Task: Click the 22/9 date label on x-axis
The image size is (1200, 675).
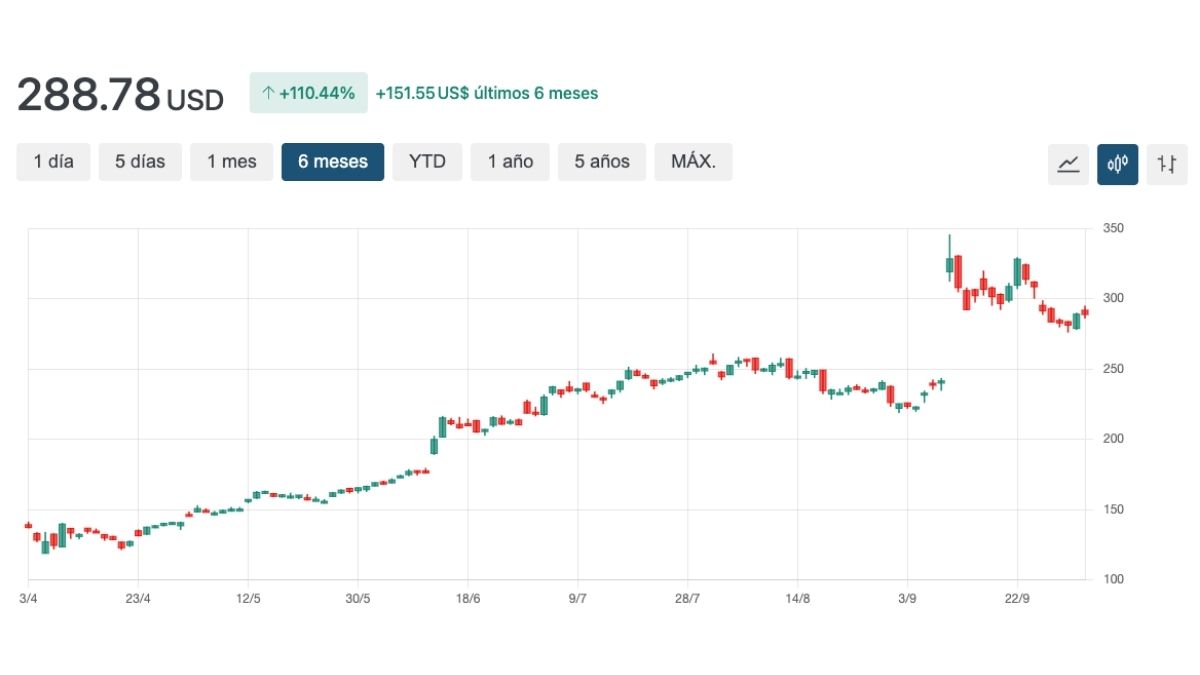Action: pyautogui.click(x=1017, y=598)
